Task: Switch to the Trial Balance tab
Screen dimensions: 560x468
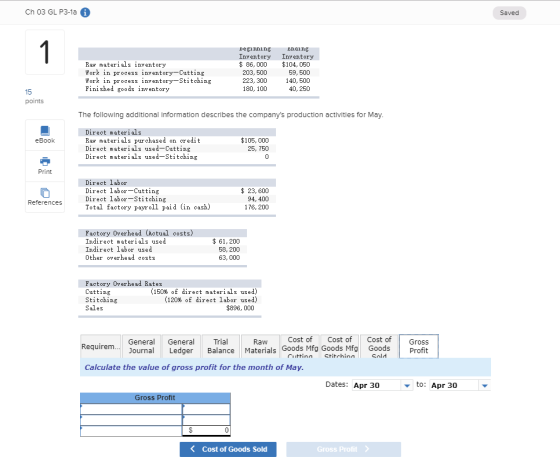Action: pyautogui.click(x=221, y=347)
